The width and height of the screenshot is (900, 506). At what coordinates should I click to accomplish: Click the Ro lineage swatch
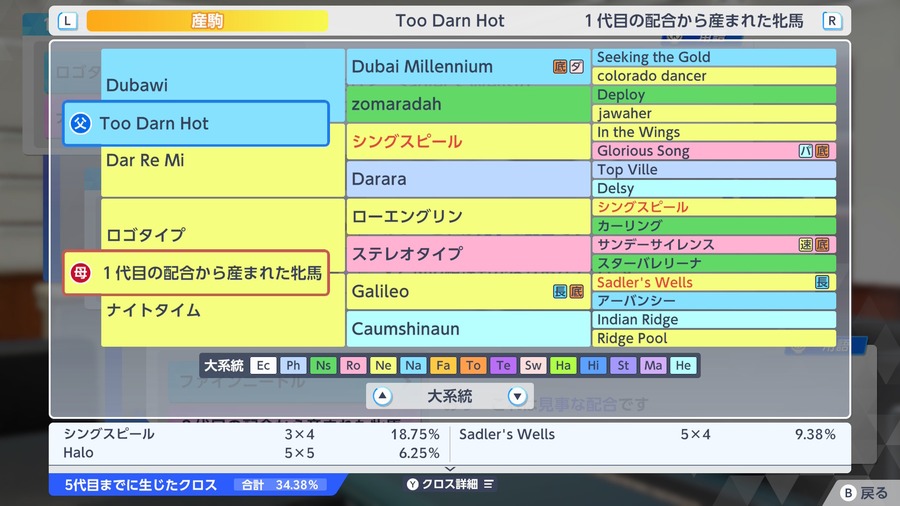[353, 365]
